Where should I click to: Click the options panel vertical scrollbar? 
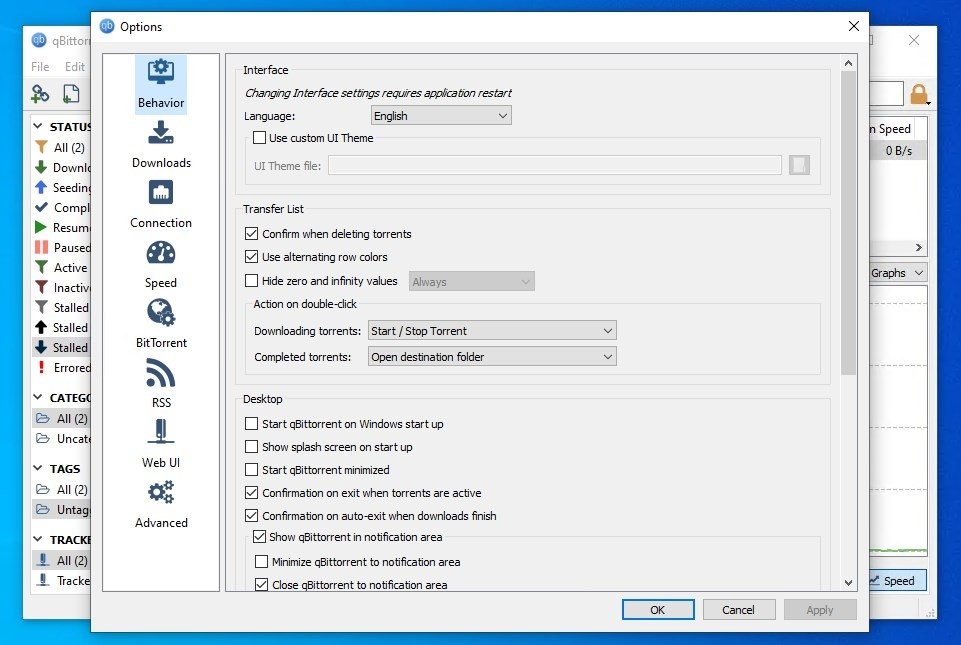coord(849,222)
